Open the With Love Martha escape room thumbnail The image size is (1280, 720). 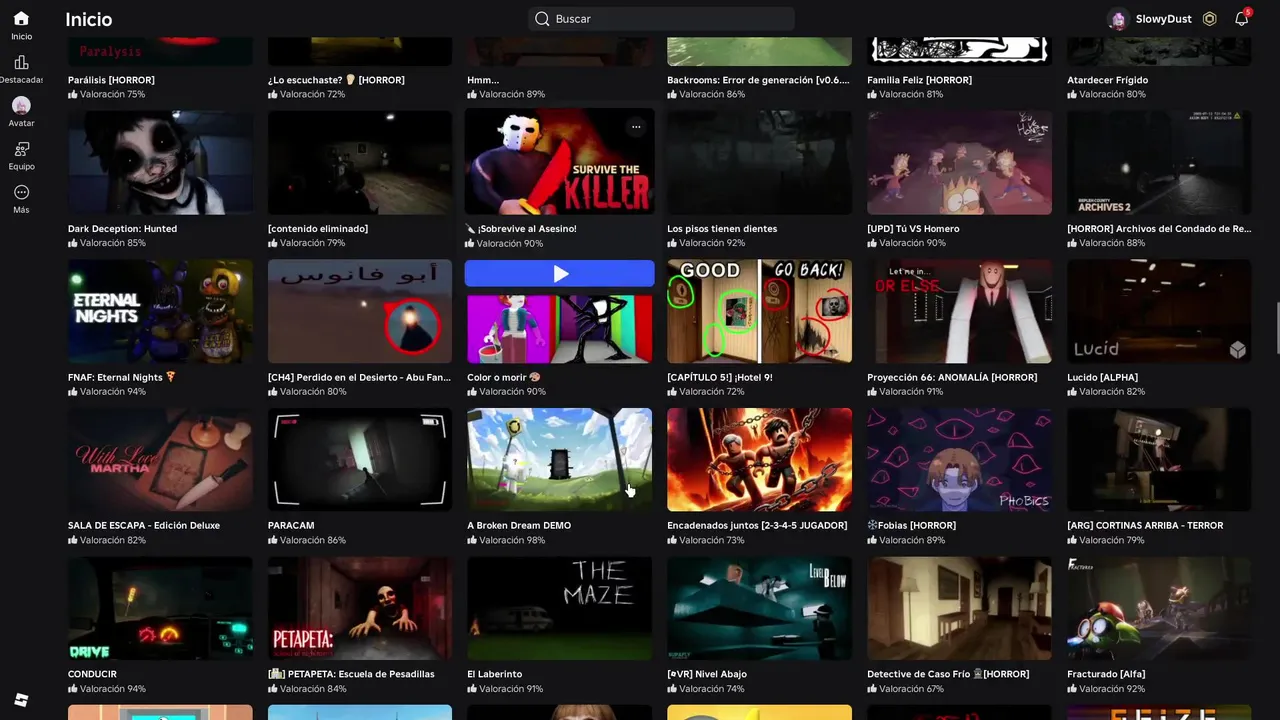[x=160, y=460]
